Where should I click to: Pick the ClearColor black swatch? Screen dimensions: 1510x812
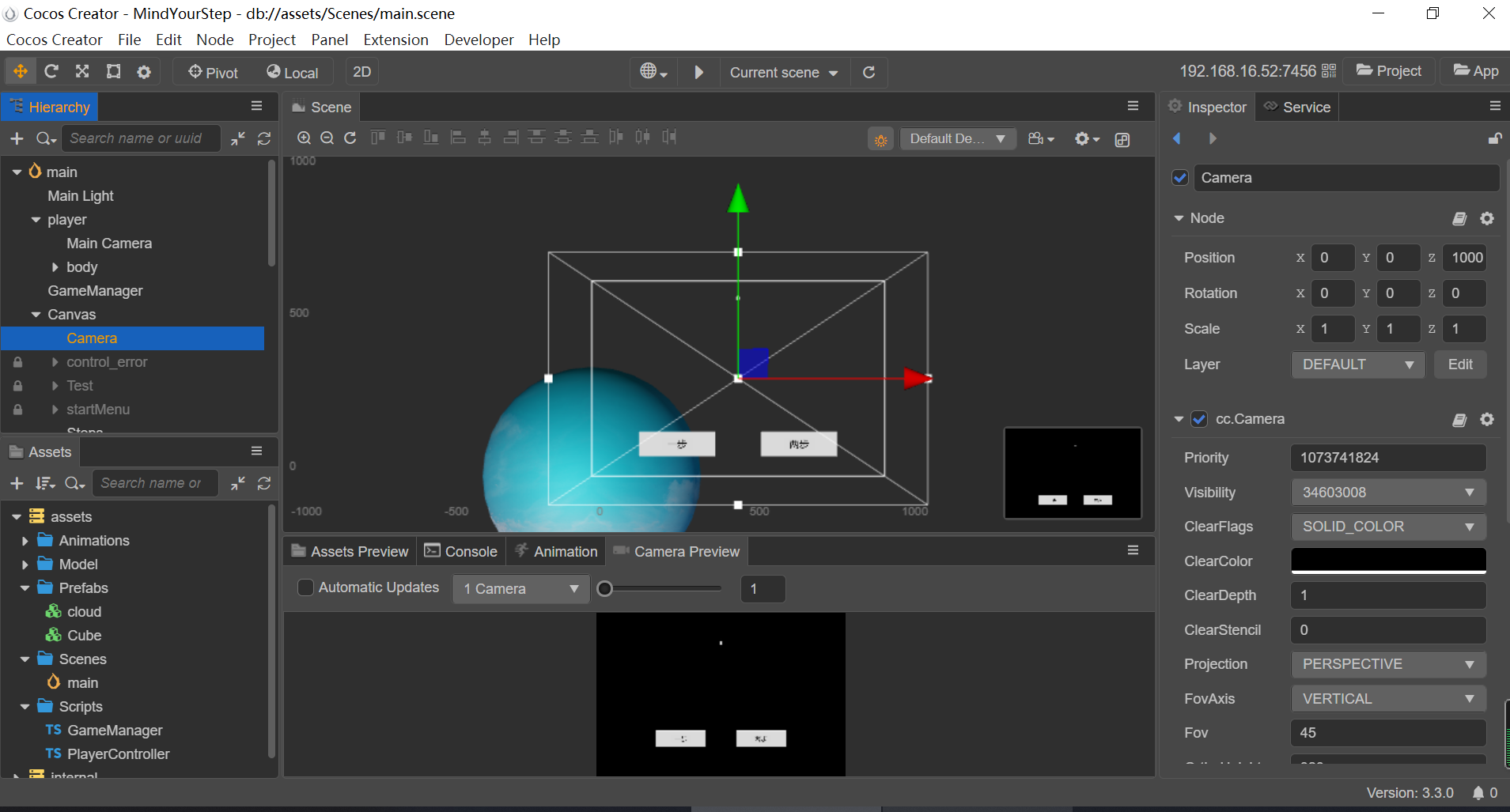tap(1388, 561)
